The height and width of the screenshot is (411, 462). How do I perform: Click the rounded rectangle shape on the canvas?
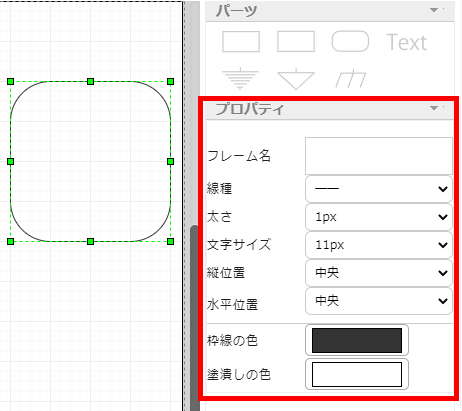90,161
